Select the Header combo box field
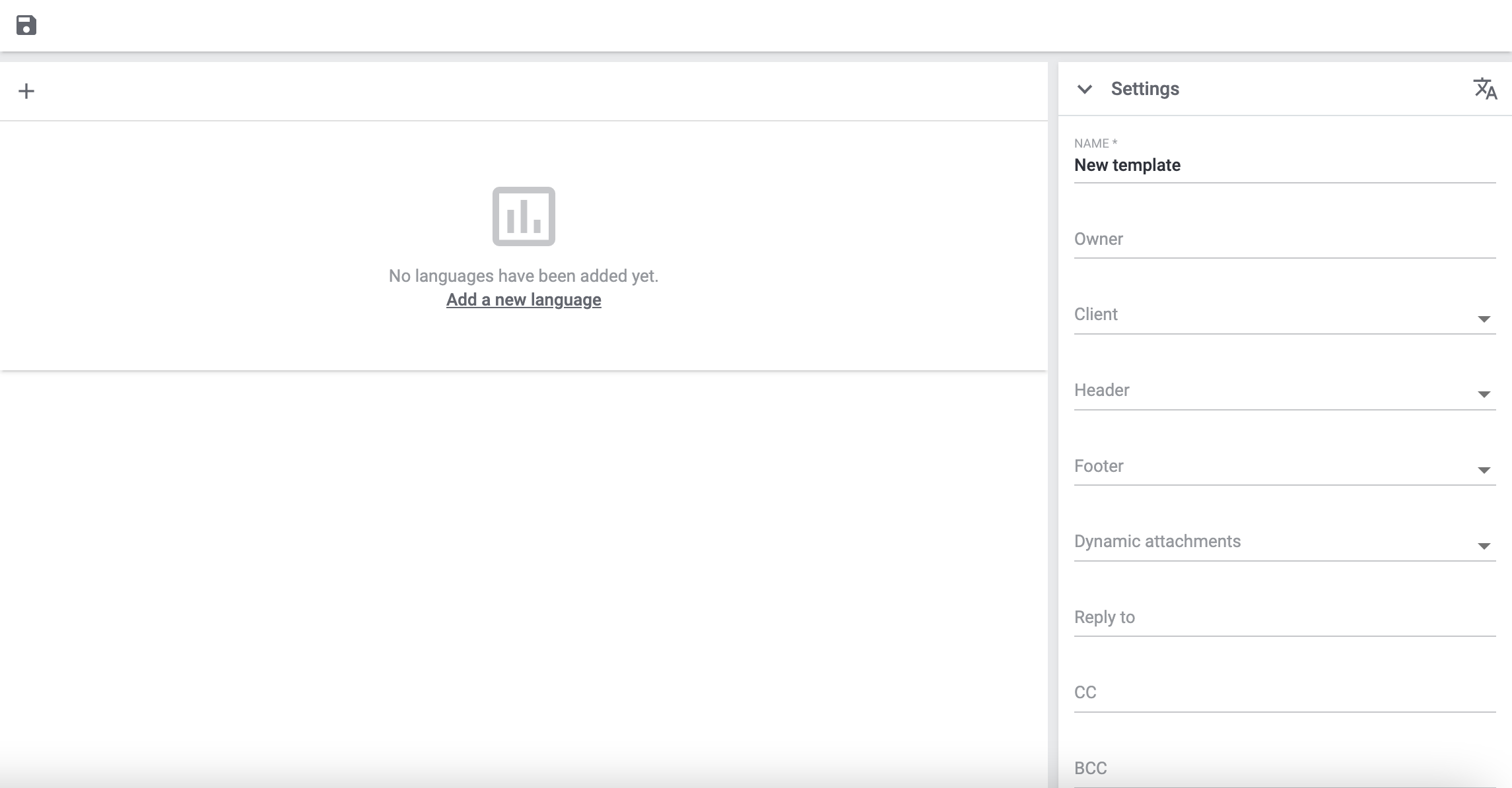1512x788 pixels. pyautogui.click(x=1268, y=391)
